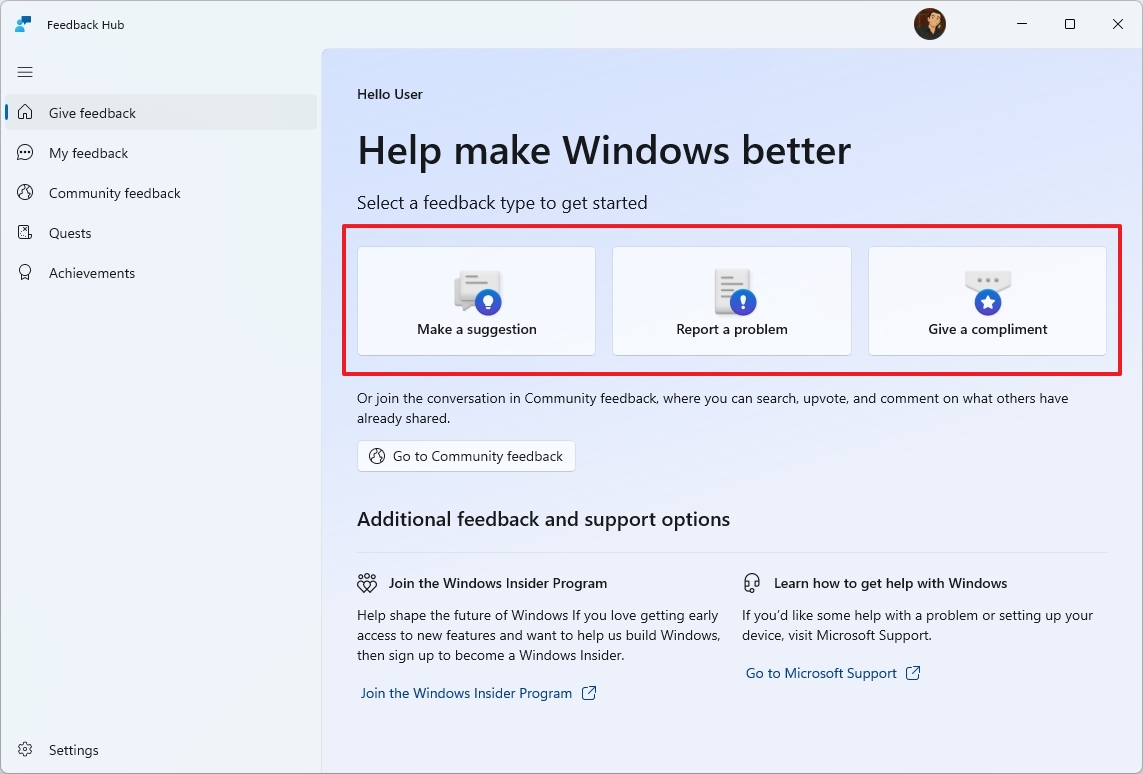Select the Give a compliment card
The height and width of the screenshot is (774, 1143).
(x=987, y=301)
